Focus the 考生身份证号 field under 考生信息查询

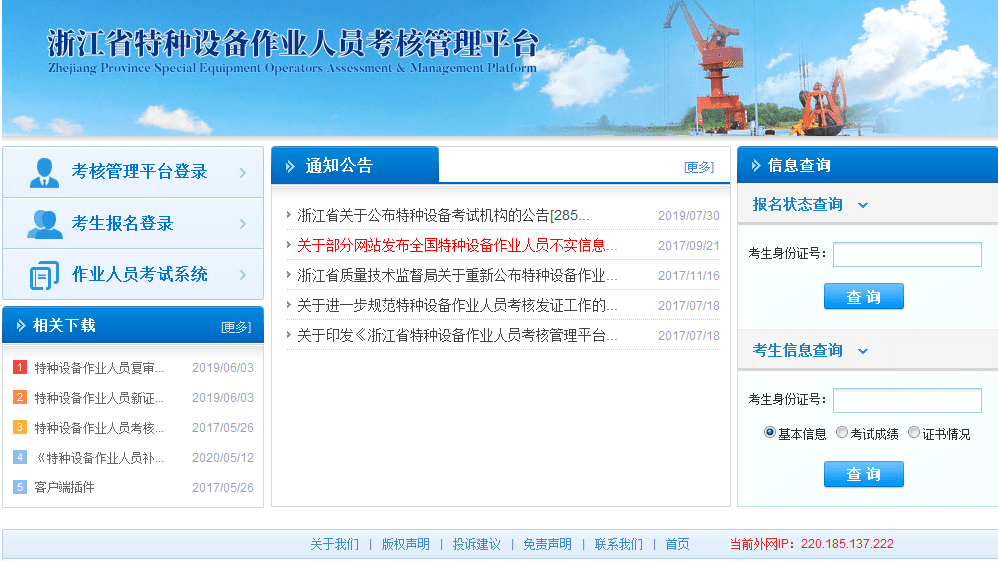907,400
